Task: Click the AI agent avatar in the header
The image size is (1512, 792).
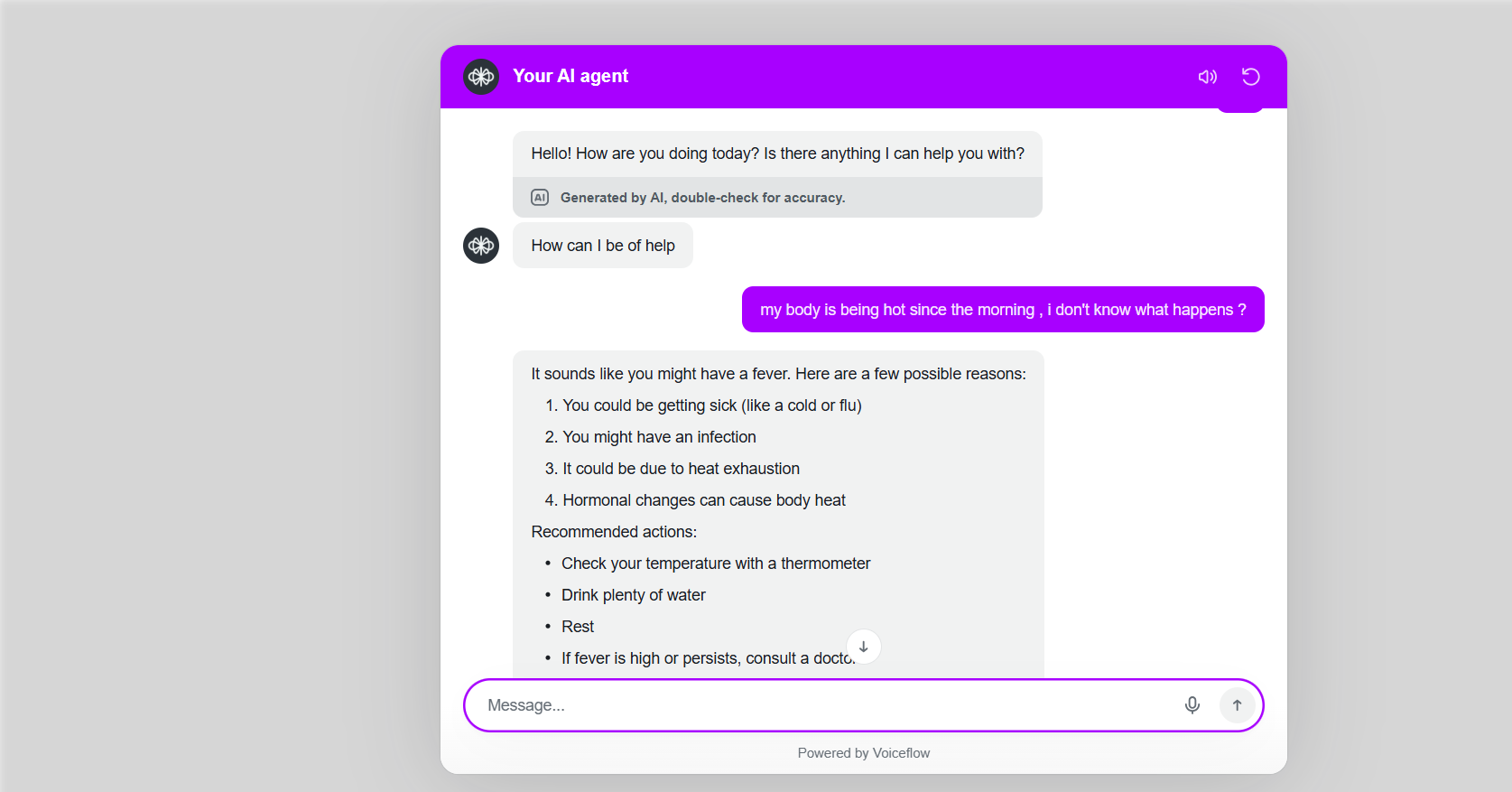Action: pyautogui.click(x=480, y=77)
